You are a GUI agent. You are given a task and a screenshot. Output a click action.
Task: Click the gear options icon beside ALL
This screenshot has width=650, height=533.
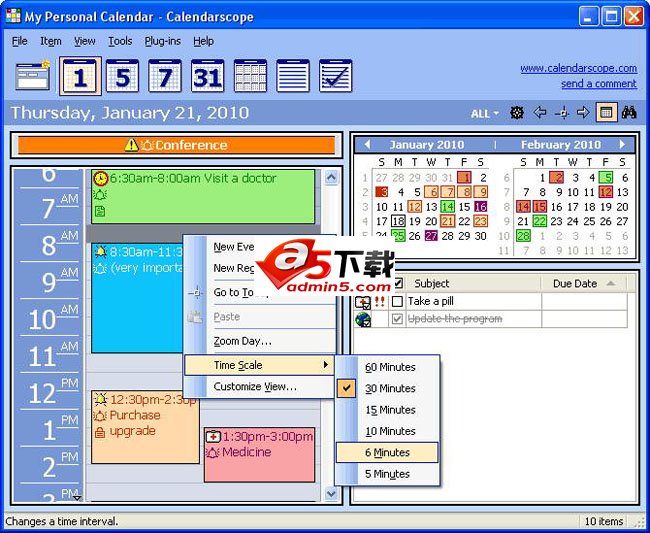(x=517, y=112)
